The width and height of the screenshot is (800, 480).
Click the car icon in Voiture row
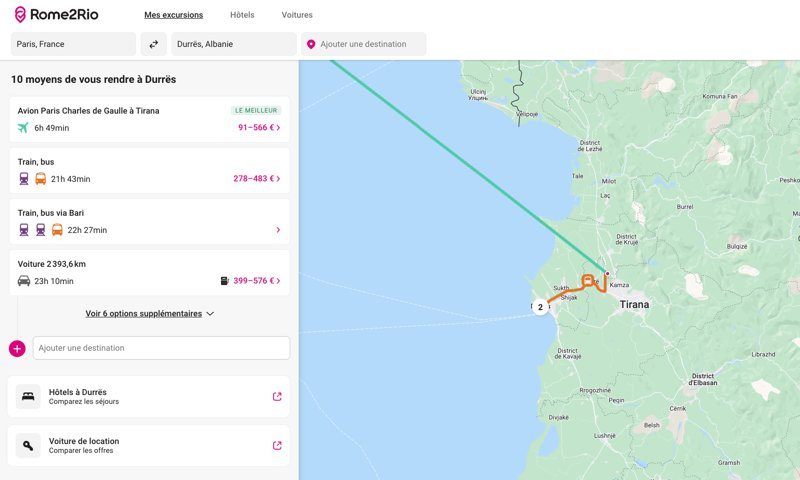coord(24,281)
